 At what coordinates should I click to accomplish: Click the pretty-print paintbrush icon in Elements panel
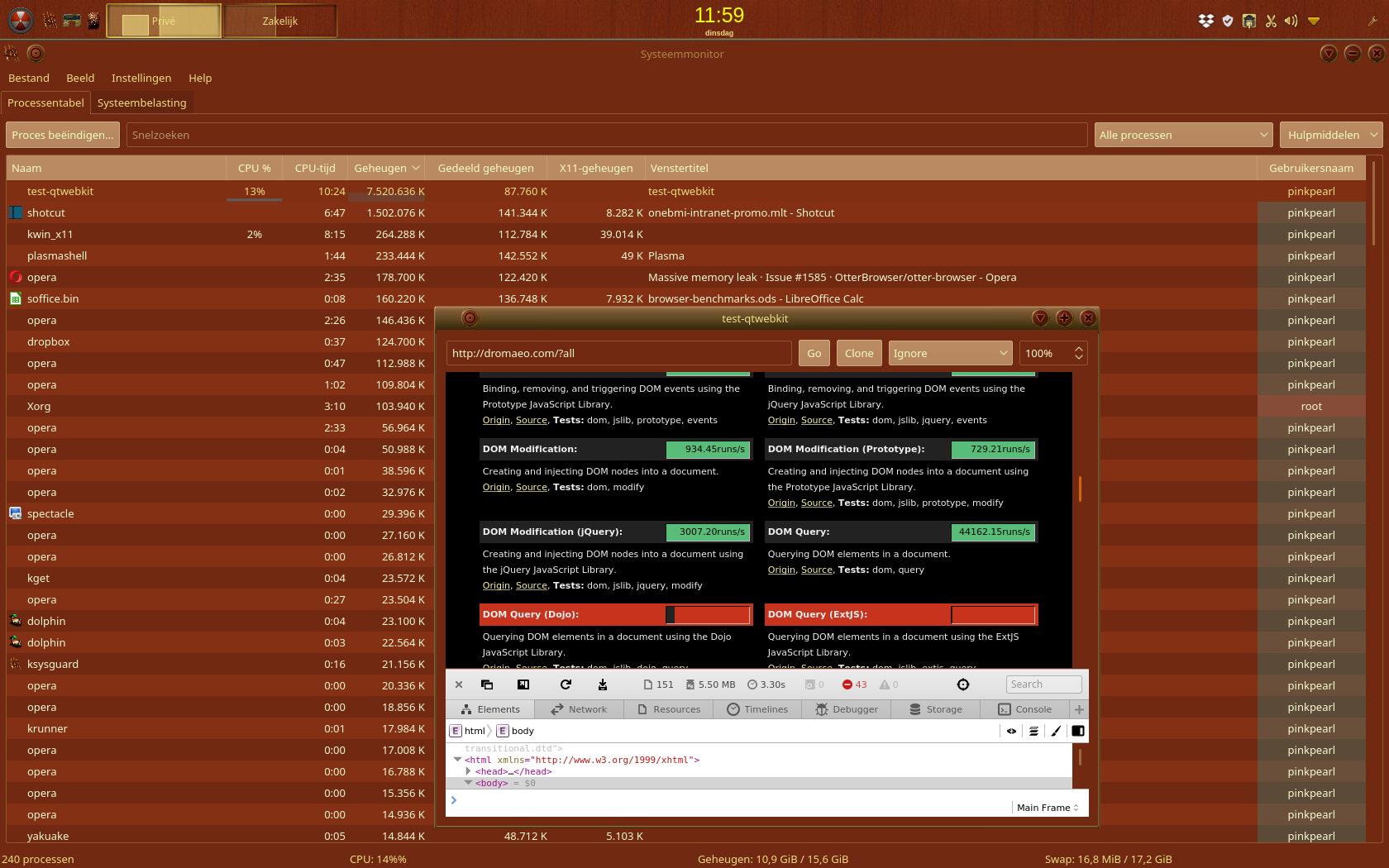pyautogui.click(x=1055, y=731)
